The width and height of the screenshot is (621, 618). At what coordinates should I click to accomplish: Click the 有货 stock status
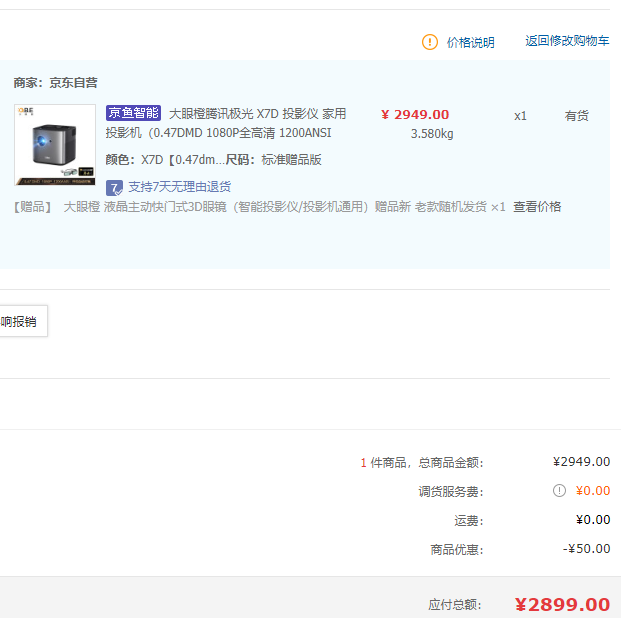tap(576, 116)
